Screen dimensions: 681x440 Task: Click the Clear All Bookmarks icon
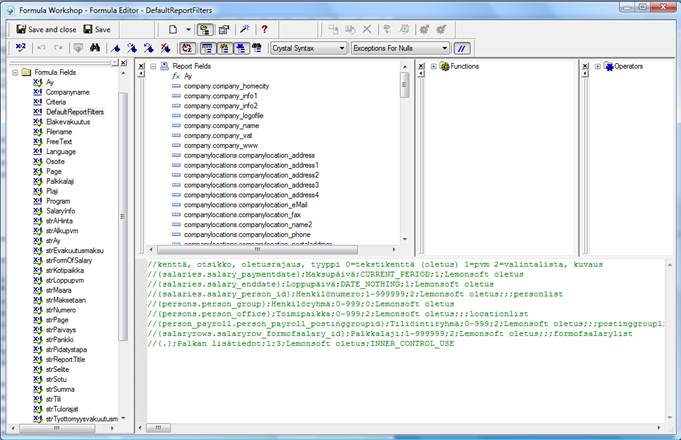tap(165, 48)
